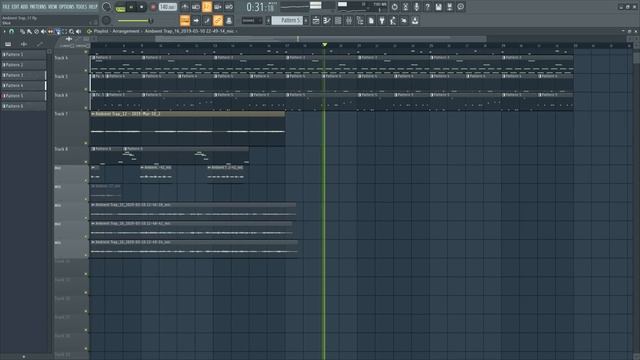Click the stop transport button
Viewport: 640px width, 360px height.
pyautogui.click(x=142, y=7)
